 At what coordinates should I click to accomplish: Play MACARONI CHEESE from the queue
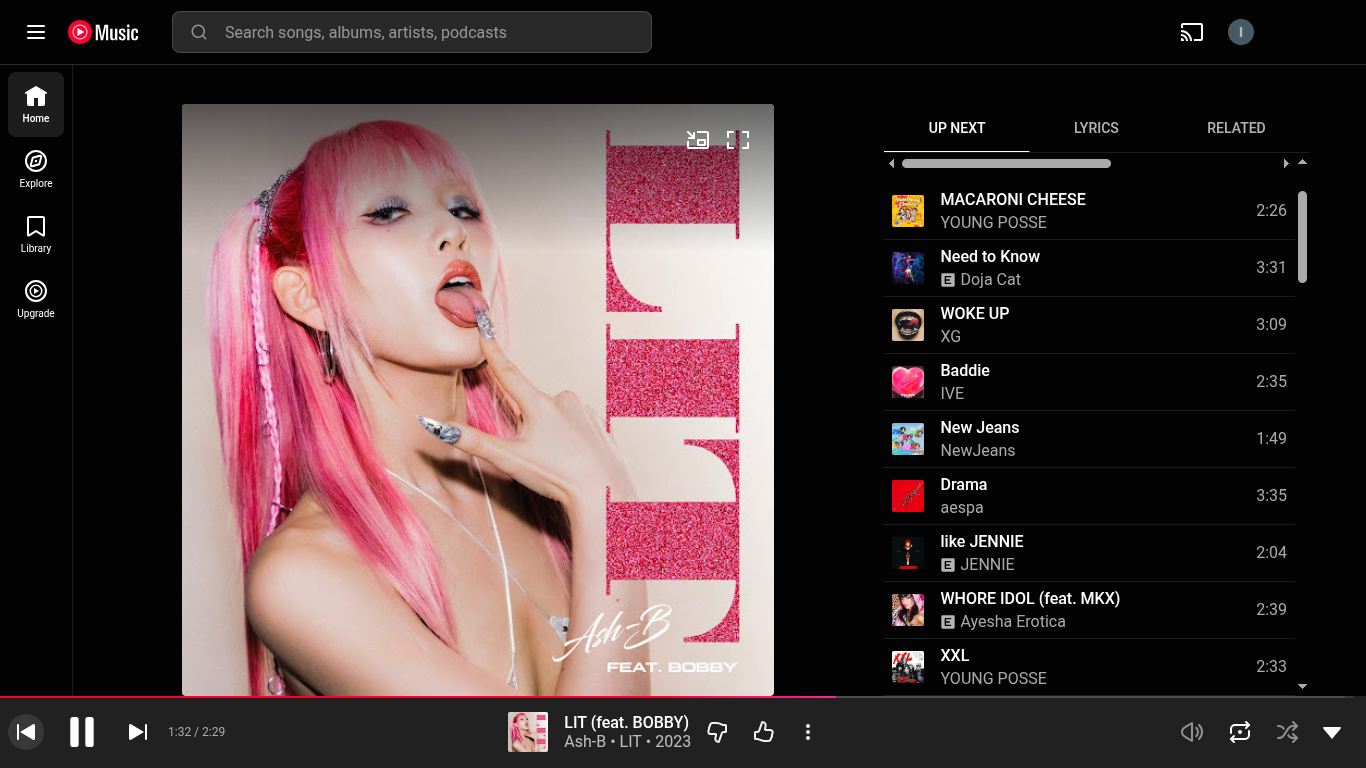tap(1089, 211)
